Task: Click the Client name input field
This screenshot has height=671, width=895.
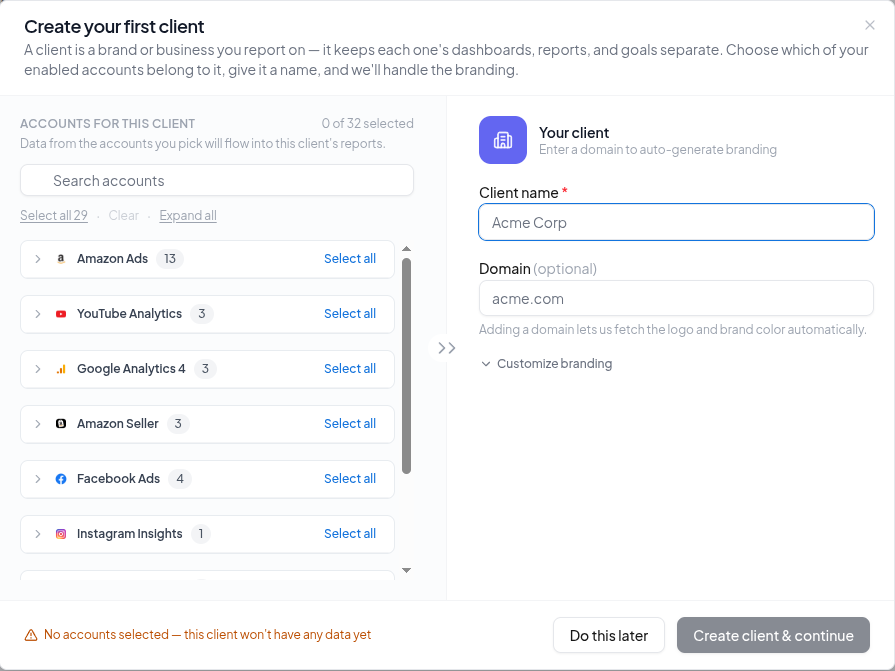Action: click(676, 222)
